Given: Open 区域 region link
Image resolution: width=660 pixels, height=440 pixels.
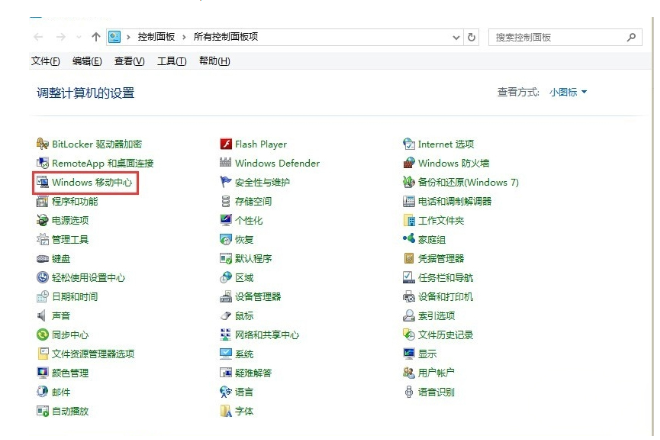Looking at the screenshot, I should tap(244, 277).
